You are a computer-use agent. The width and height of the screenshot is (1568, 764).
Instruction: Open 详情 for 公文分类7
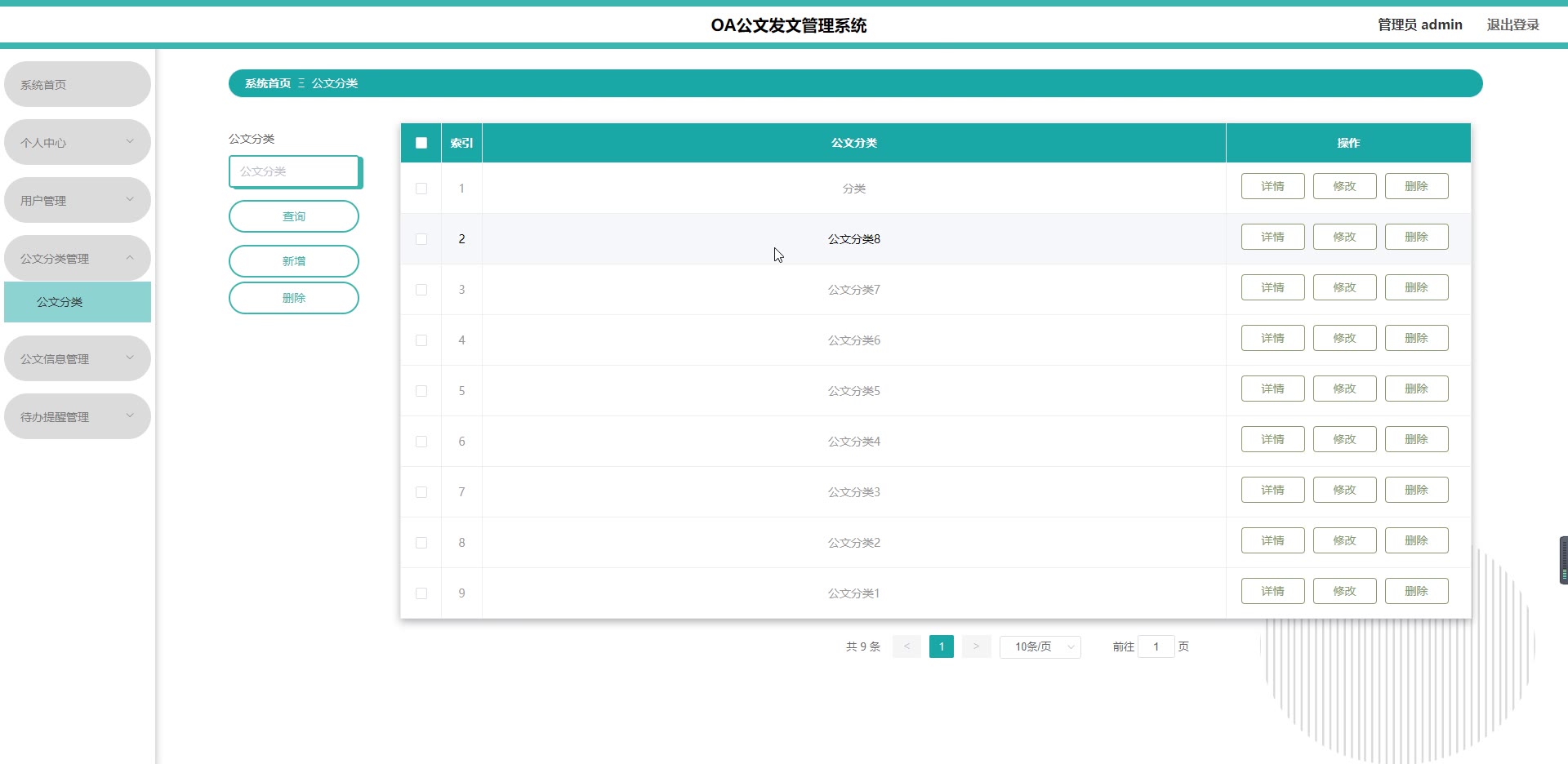(x=1273, y=287)
